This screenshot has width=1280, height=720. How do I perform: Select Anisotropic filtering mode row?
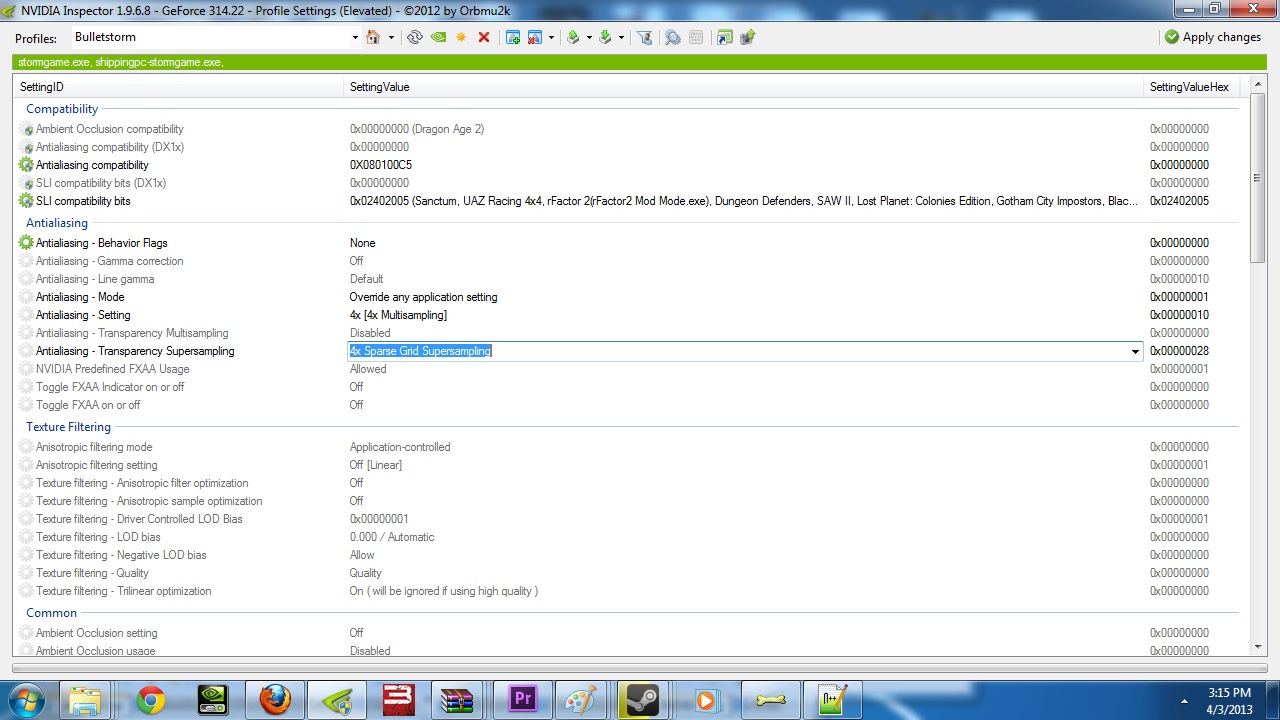point(630,447)
